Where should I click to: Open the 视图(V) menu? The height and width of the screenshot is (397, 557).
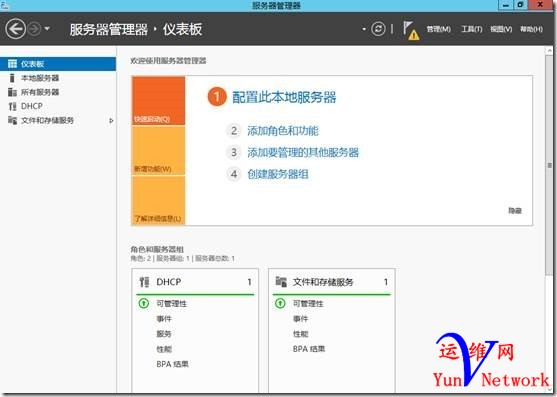[501, 29]
